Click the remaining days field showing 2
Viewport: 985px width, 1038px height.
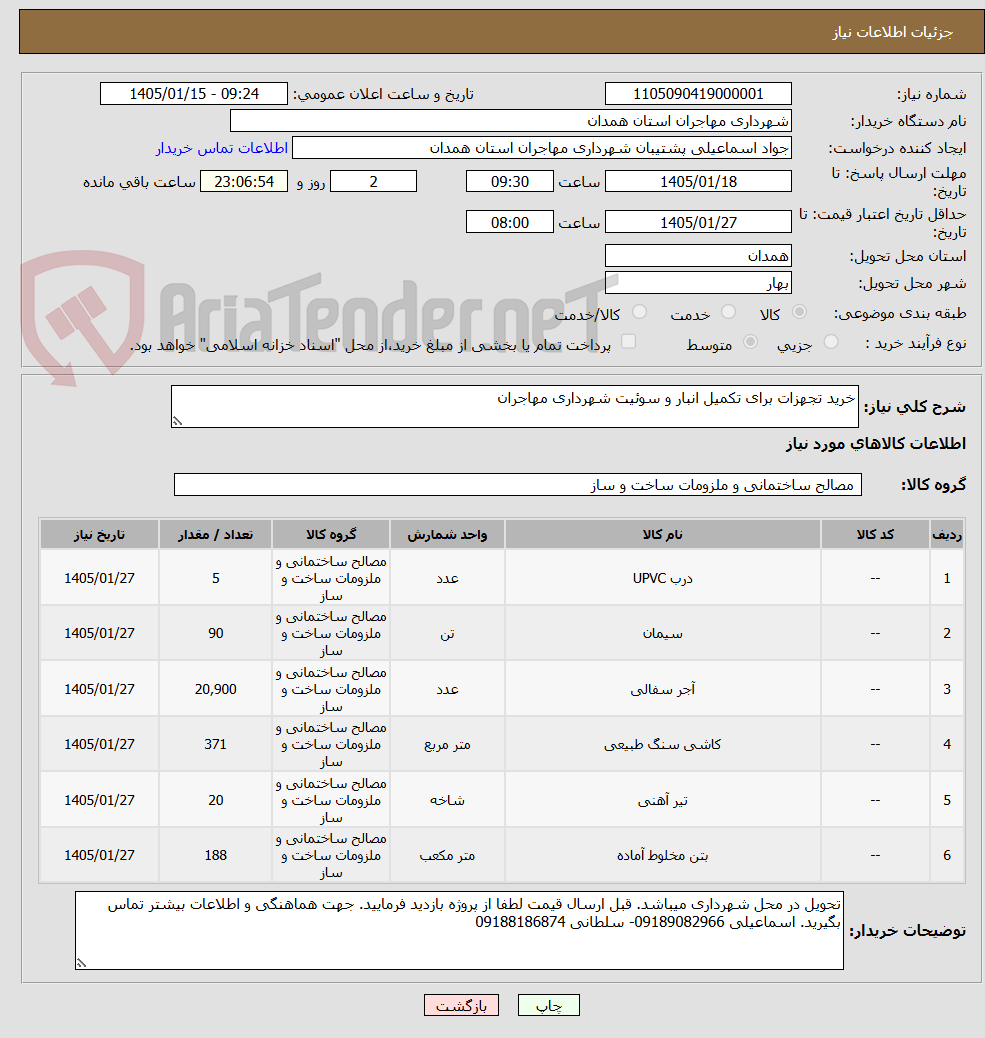click(373, 181)
